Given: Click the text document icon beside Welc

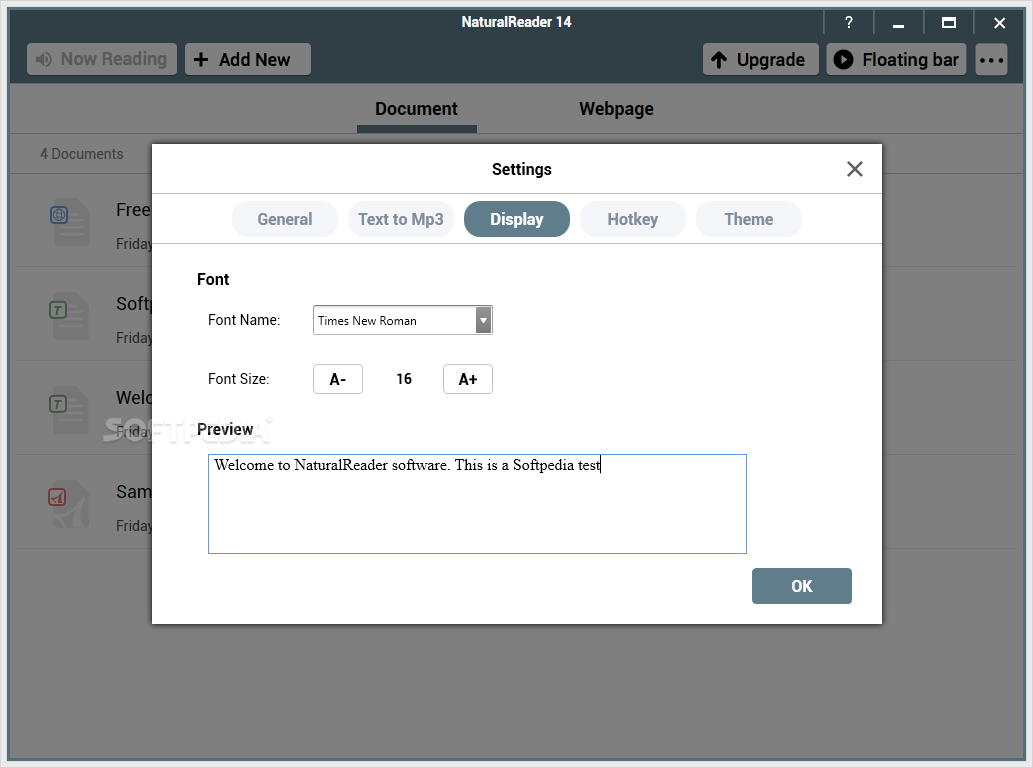Looking at the screenshot, I should tap(69, 410).
